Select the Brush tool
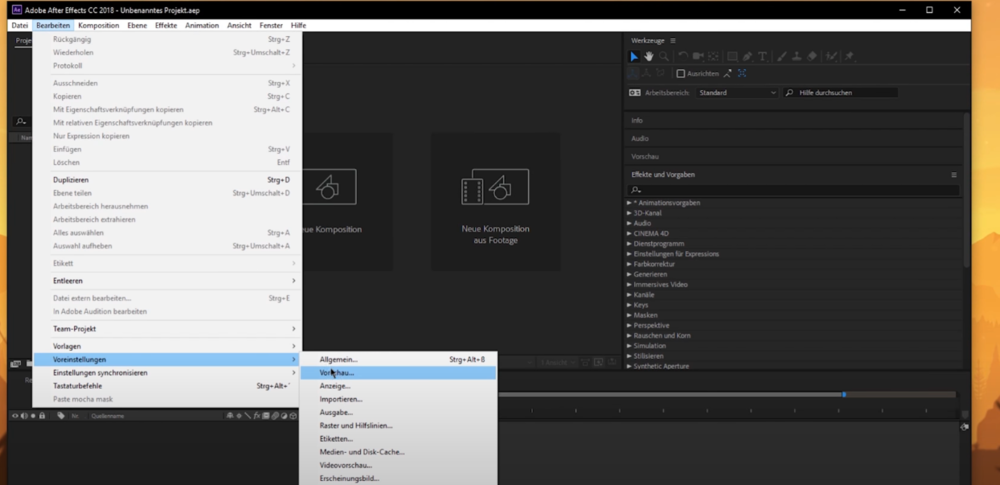The width and height of the screenshot is (1000, 485). pos(782,57)
